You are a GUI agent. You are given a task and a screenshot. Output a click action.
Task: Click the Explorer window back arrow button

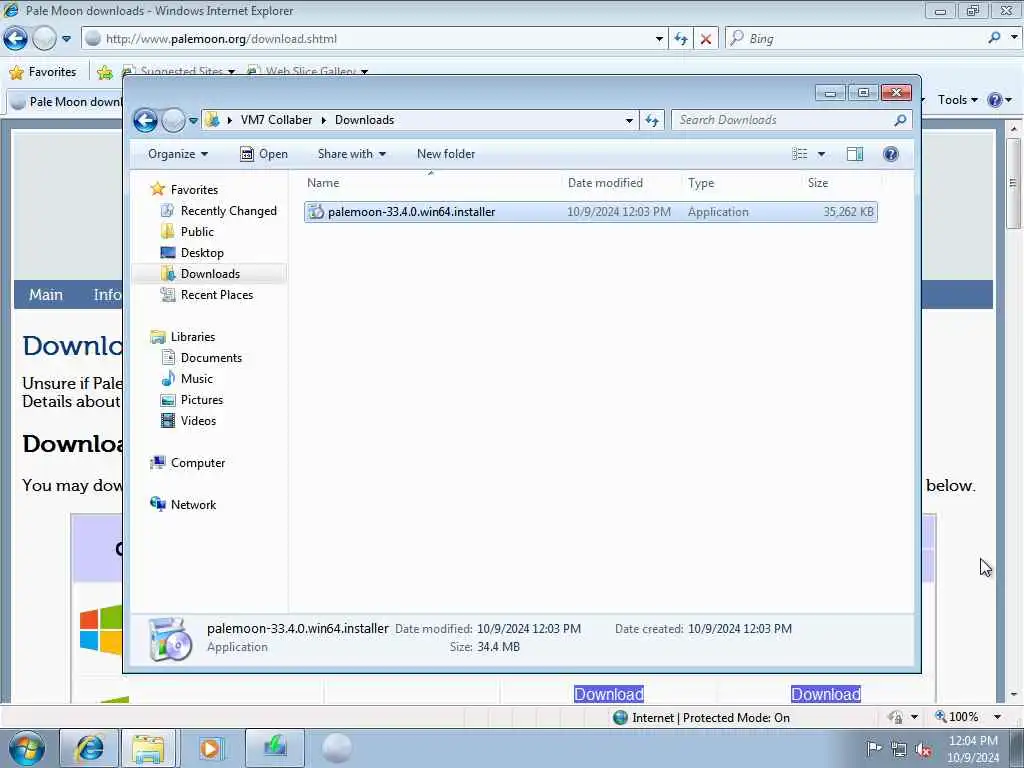145,120
